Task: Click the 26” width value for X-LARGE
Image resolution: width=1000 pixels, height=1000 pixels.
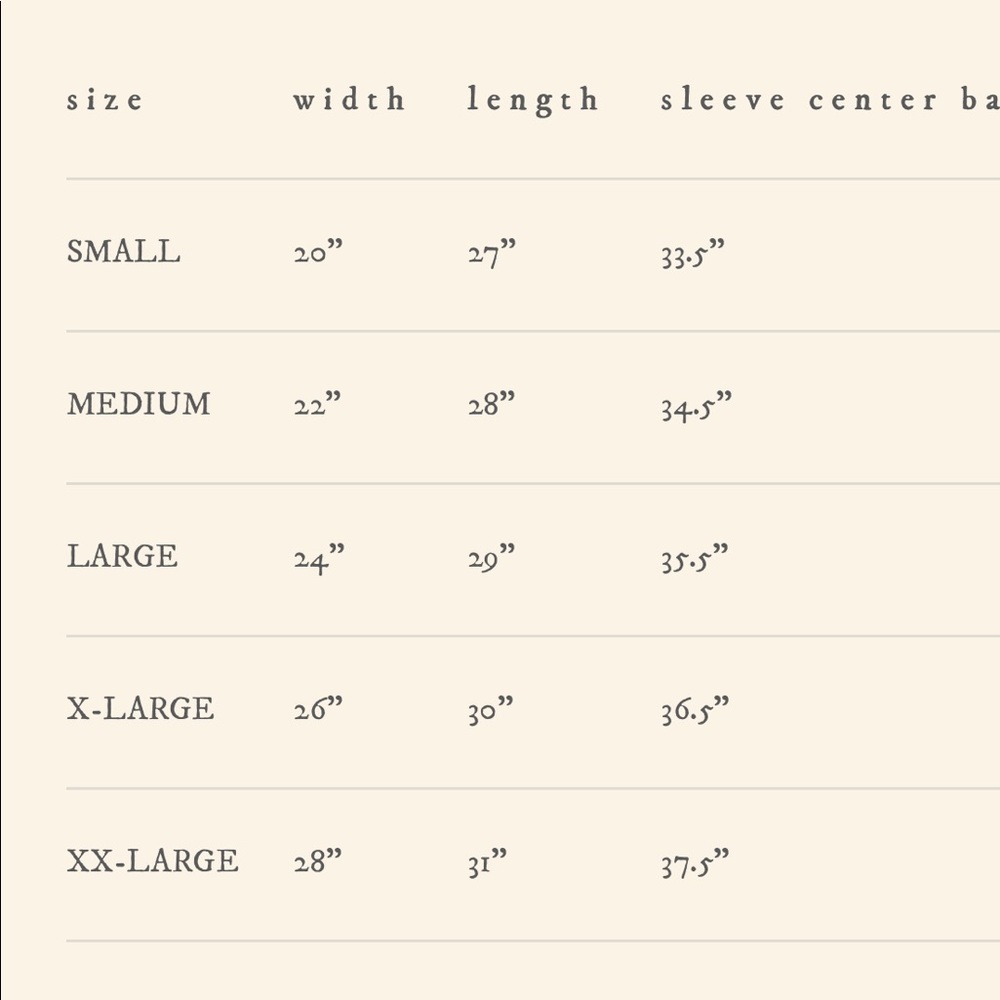Action: [318, 710]
